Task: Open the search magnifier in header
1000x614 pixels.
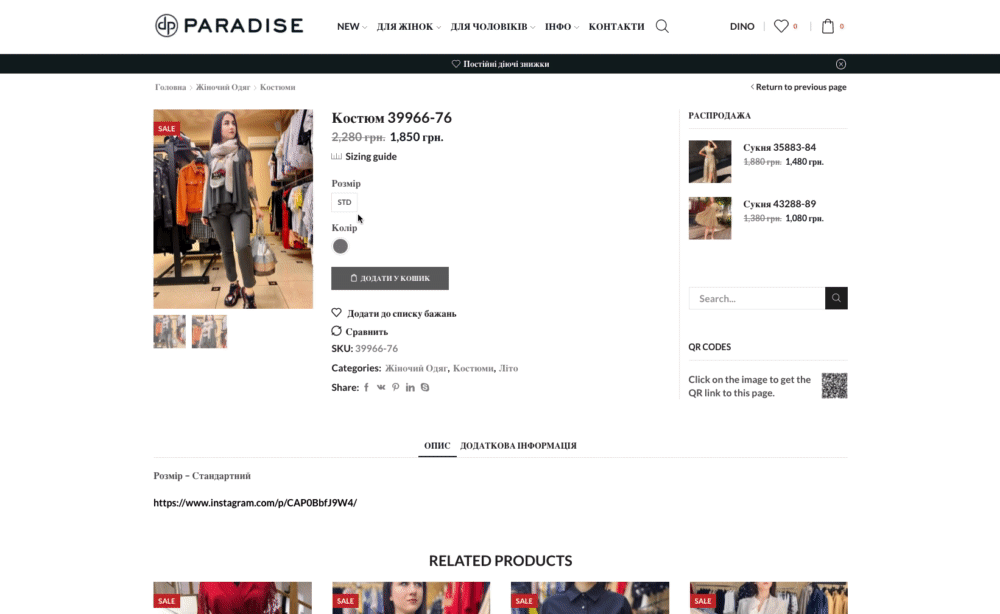Action: pyautogui.click(x=662, y=26)
